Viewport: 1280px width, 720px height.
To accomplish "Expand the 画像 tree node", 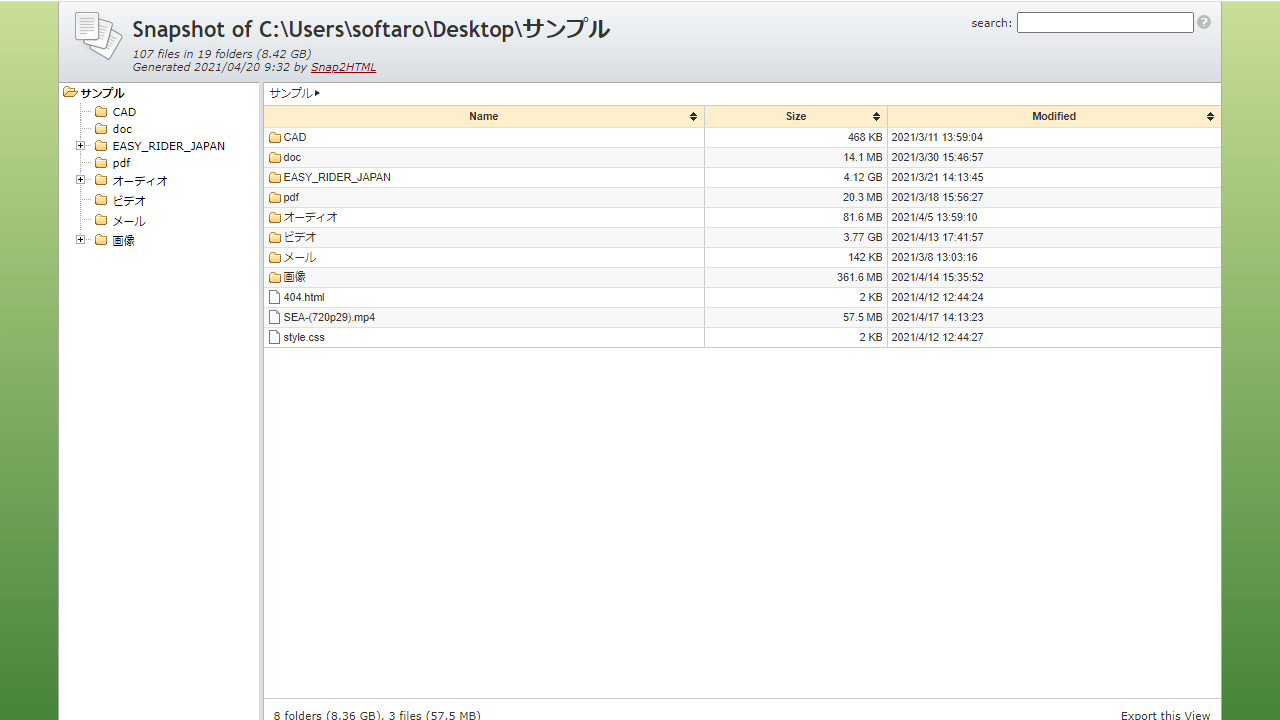I will click(x=81, y=240).
